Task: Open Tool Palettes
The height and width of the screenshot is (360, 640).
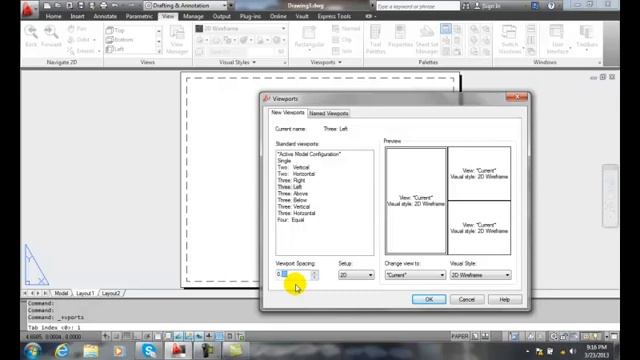Action: 376,40
